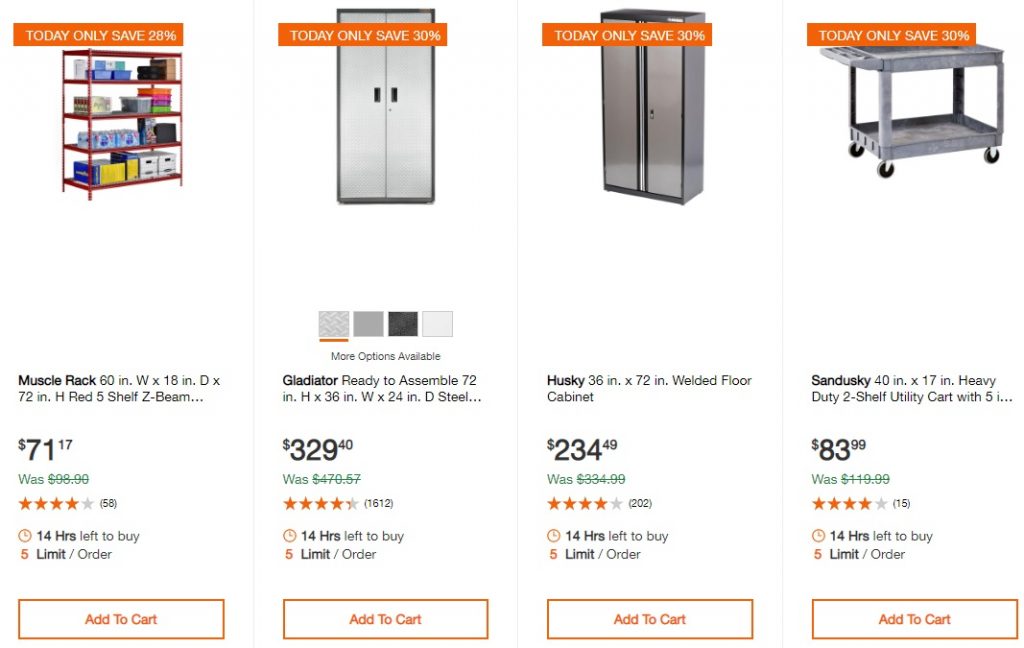Viewport: 1024px width, 648px height.
Task: Open Muscle Rack 5 Shelf product title
Action: coord(119,389)
